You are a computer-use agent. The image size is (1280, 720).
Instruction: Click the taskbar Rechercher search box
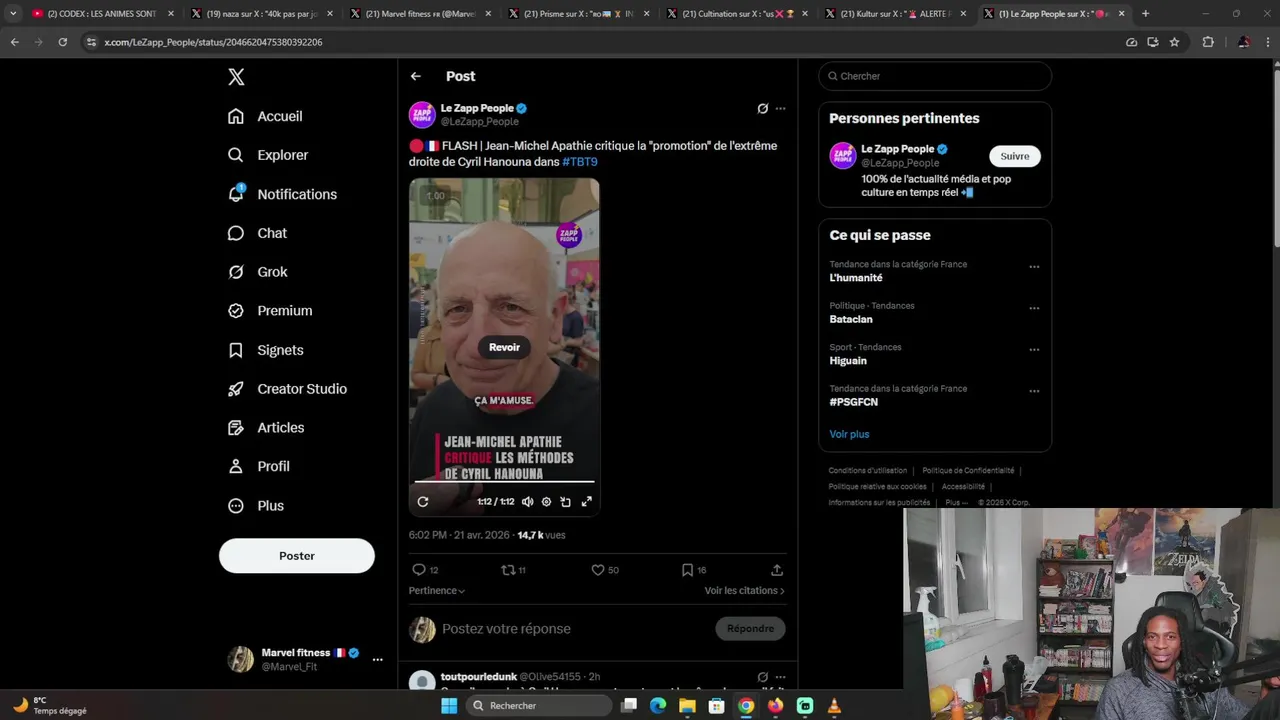[x=539, y=706]
